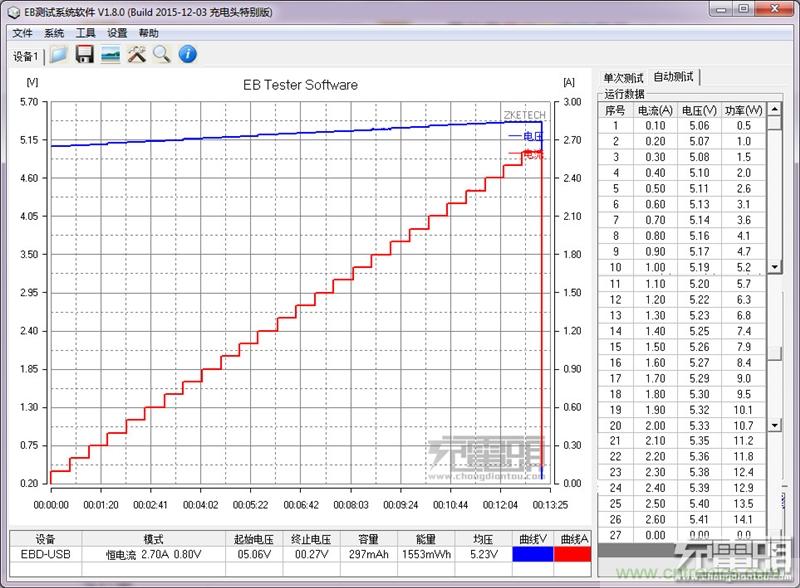Click the red 曲线A color swatch
This screenshot has height=588, width=800.
click(x=570, y=553)
